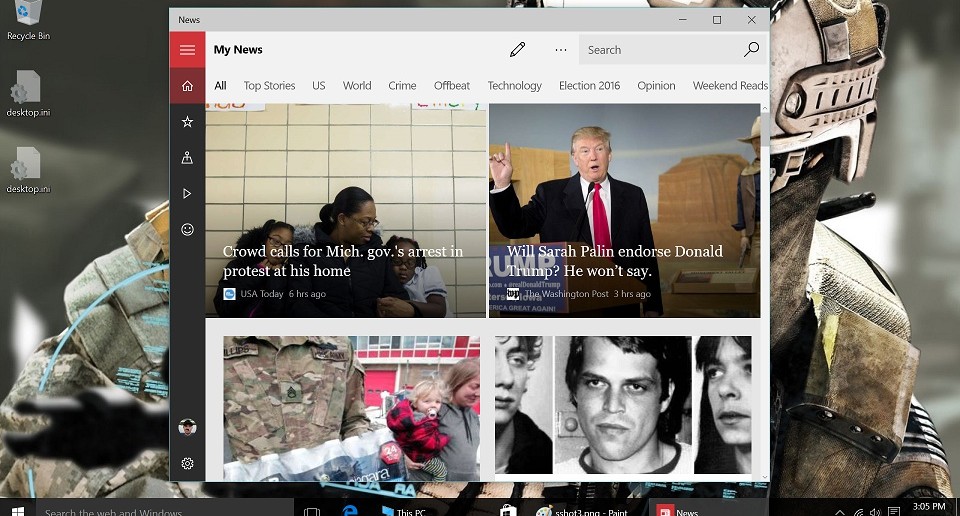Open the soldier with water bottles story
Image resolution: width=960 pixels, height=516 pixels.
click(x=351, y=408)
